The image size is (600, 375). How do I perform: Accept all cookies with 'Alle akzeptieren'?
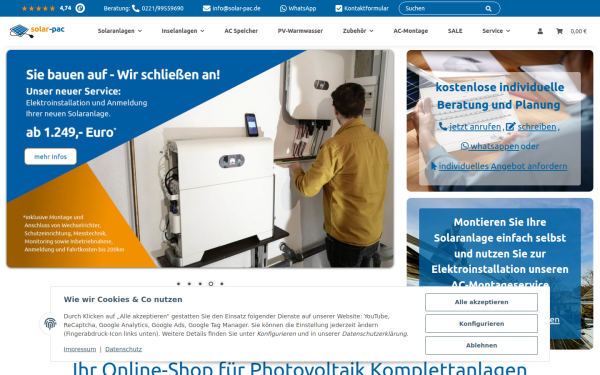tap(481, 302)
